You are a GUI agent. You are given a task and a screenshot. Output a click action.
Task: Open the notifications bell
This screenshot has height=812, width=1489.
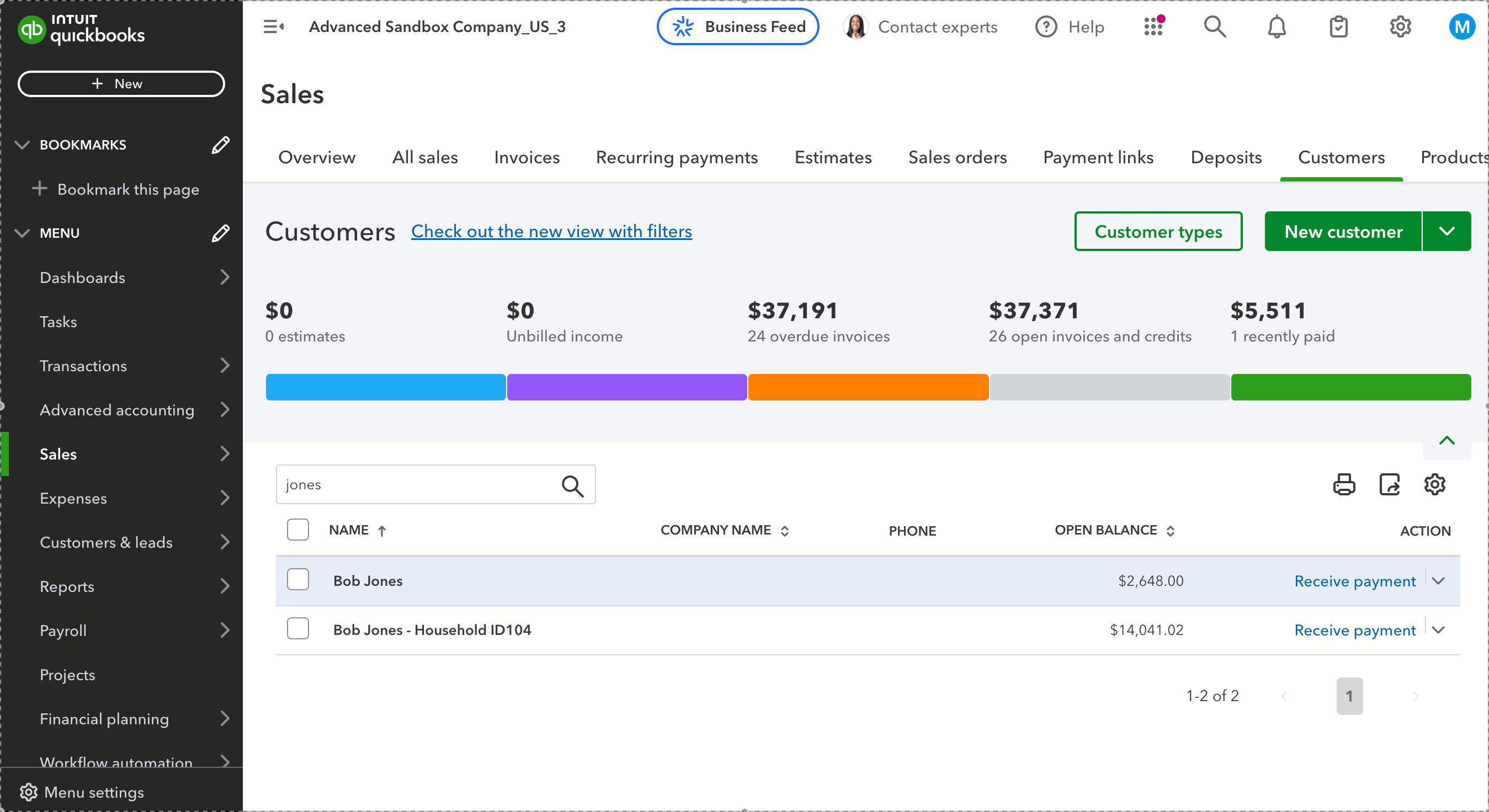(1277, 27)
